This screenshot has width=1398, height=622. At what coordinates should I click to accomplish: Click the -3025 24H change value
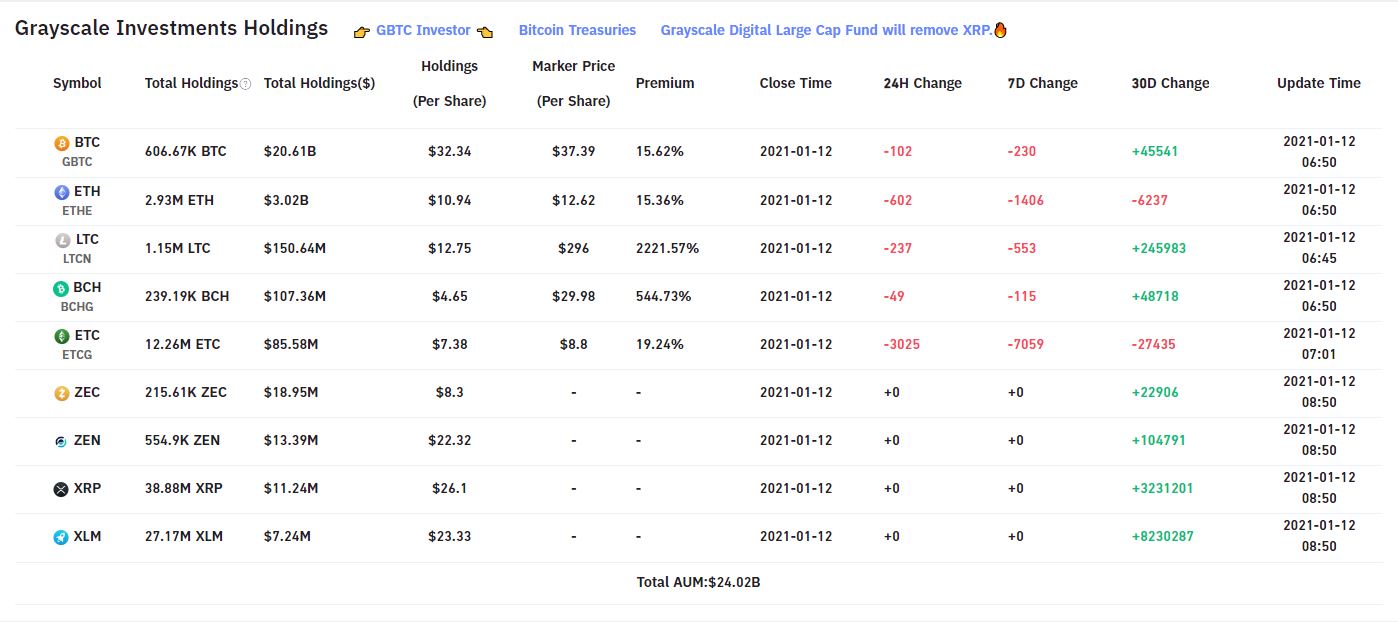[x=902, y=344]
